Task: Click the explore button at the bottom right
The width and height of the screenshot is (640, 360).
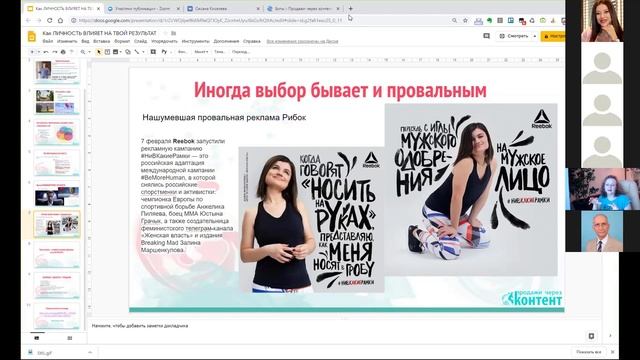Action: pyautogui.click(x=591, y=336)
